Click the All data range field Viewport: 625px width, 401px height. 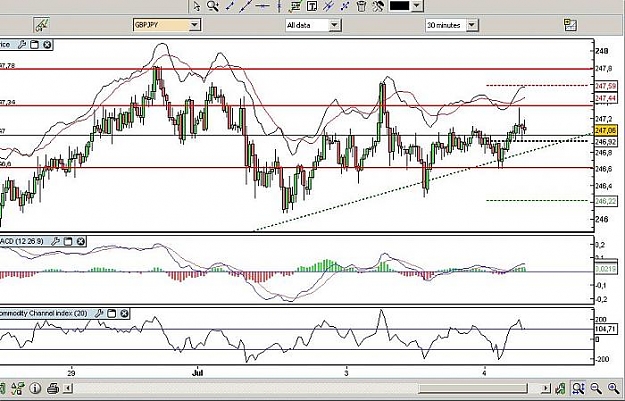pos(307,25)
